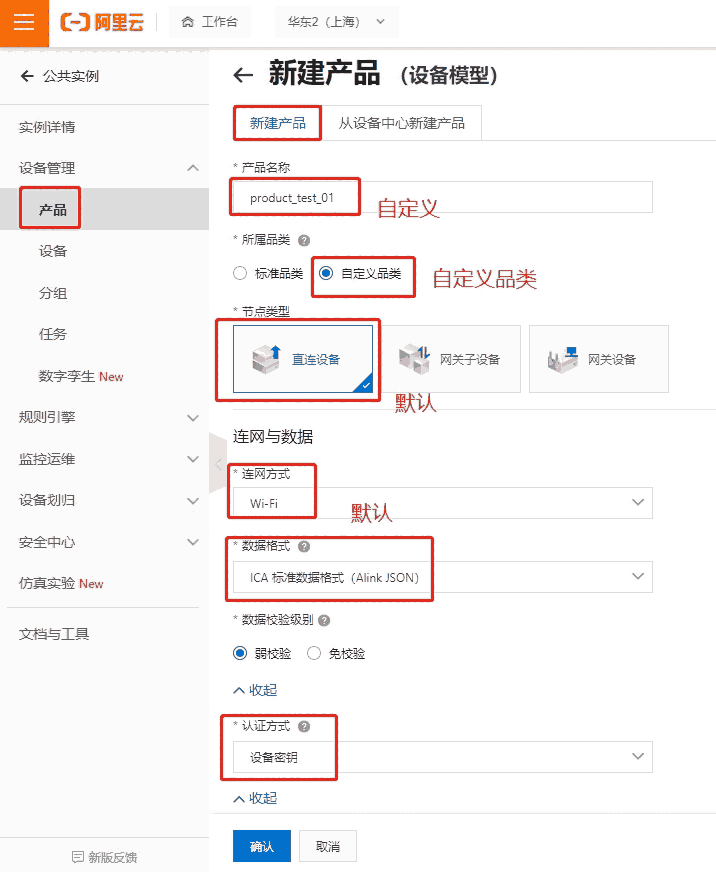Open the 数据格式 dropdown

(x=442, y=577)
